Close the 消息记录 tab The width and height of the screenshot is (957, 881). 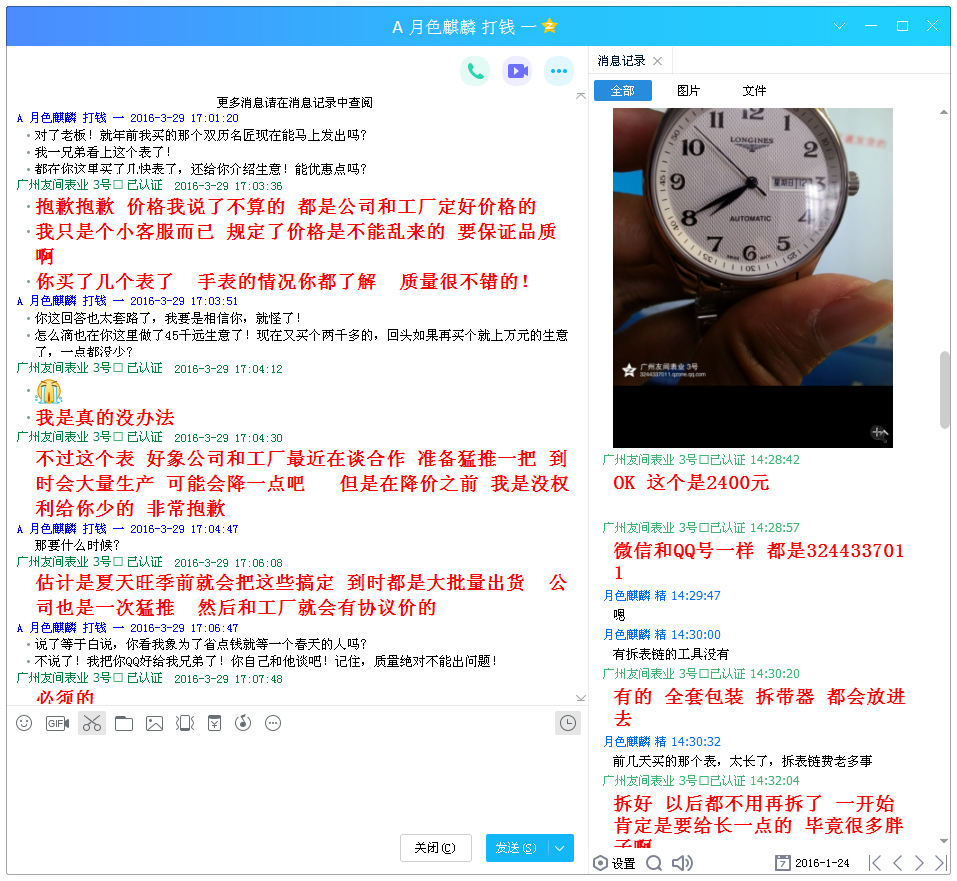[657, 61]
